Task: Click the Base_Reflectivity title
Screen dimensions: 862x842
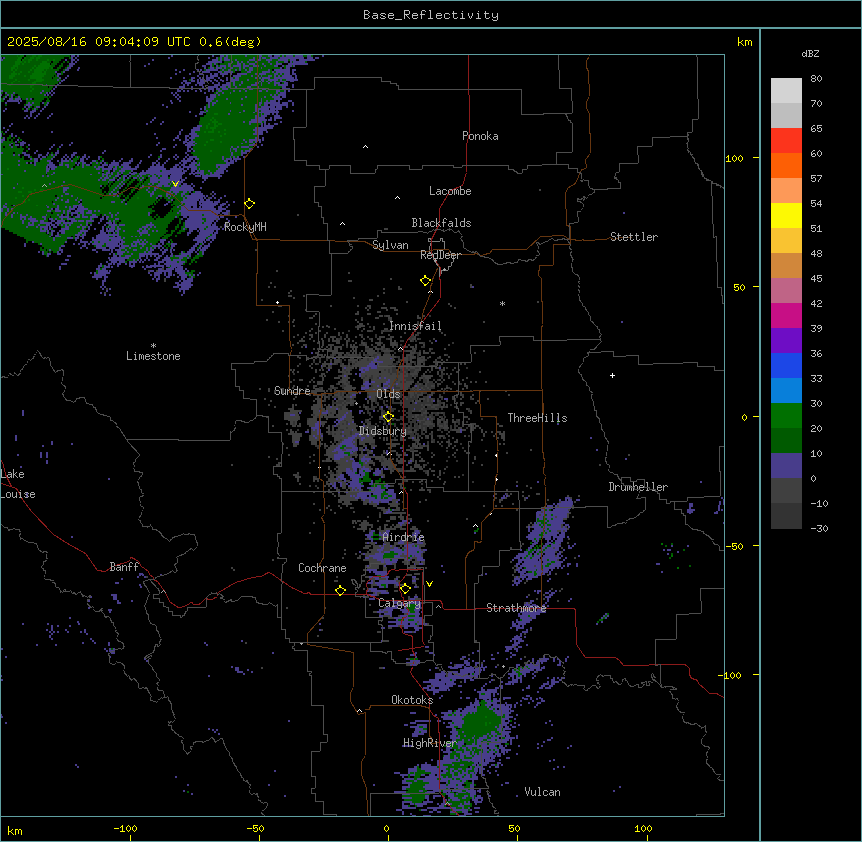Action: (431, 15)
